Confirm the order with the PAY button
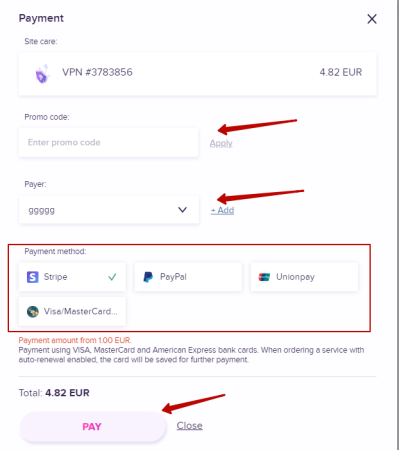The height and width of the screenshot is (450, 399). pos(93,427)
